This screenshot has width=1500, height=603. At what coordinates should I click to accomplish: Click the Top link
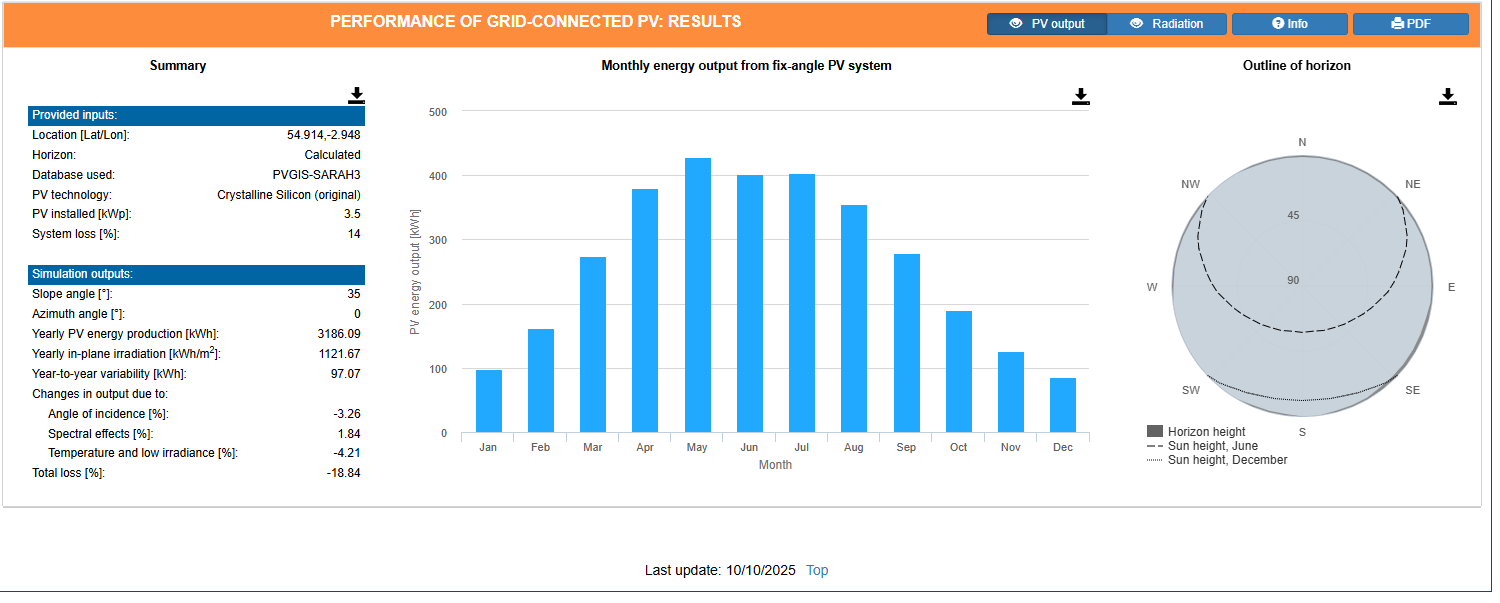817,571
